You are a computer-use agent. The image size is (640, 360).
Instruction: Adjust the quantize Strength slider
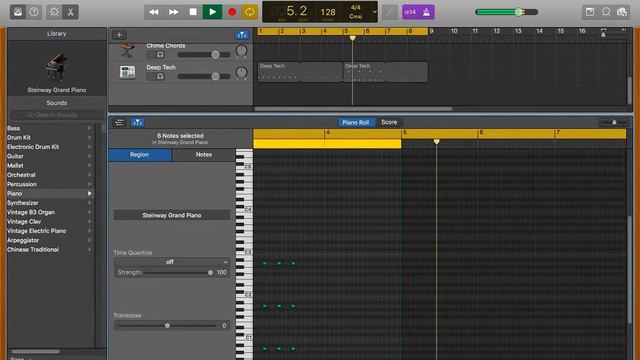(x=178, y=272)
